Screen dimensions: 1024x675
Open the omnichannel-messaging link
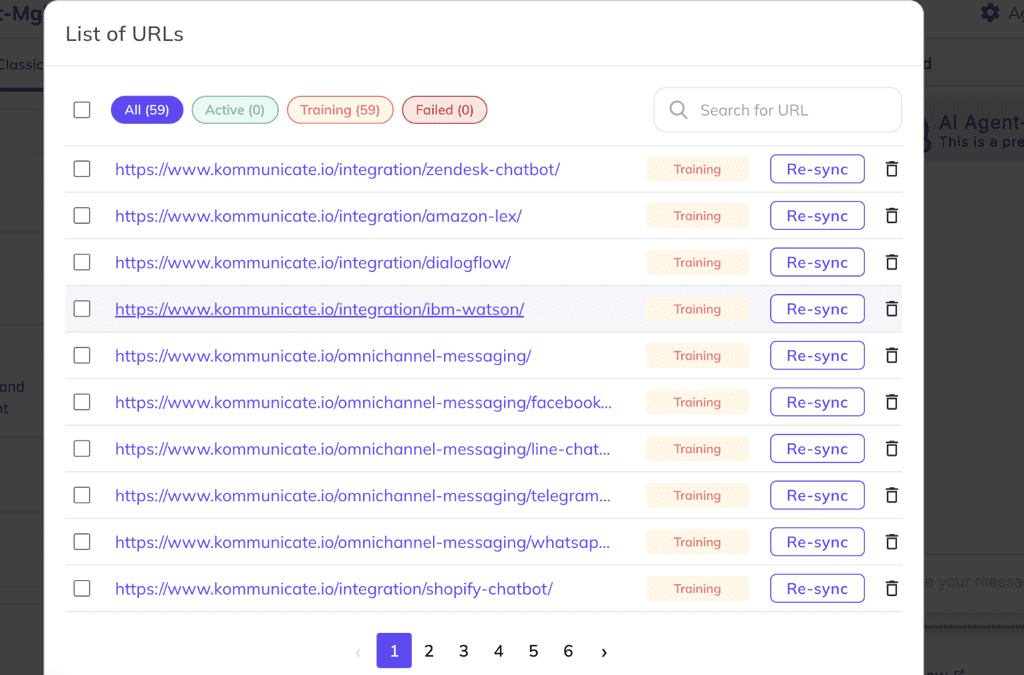[x=323, y=355]
